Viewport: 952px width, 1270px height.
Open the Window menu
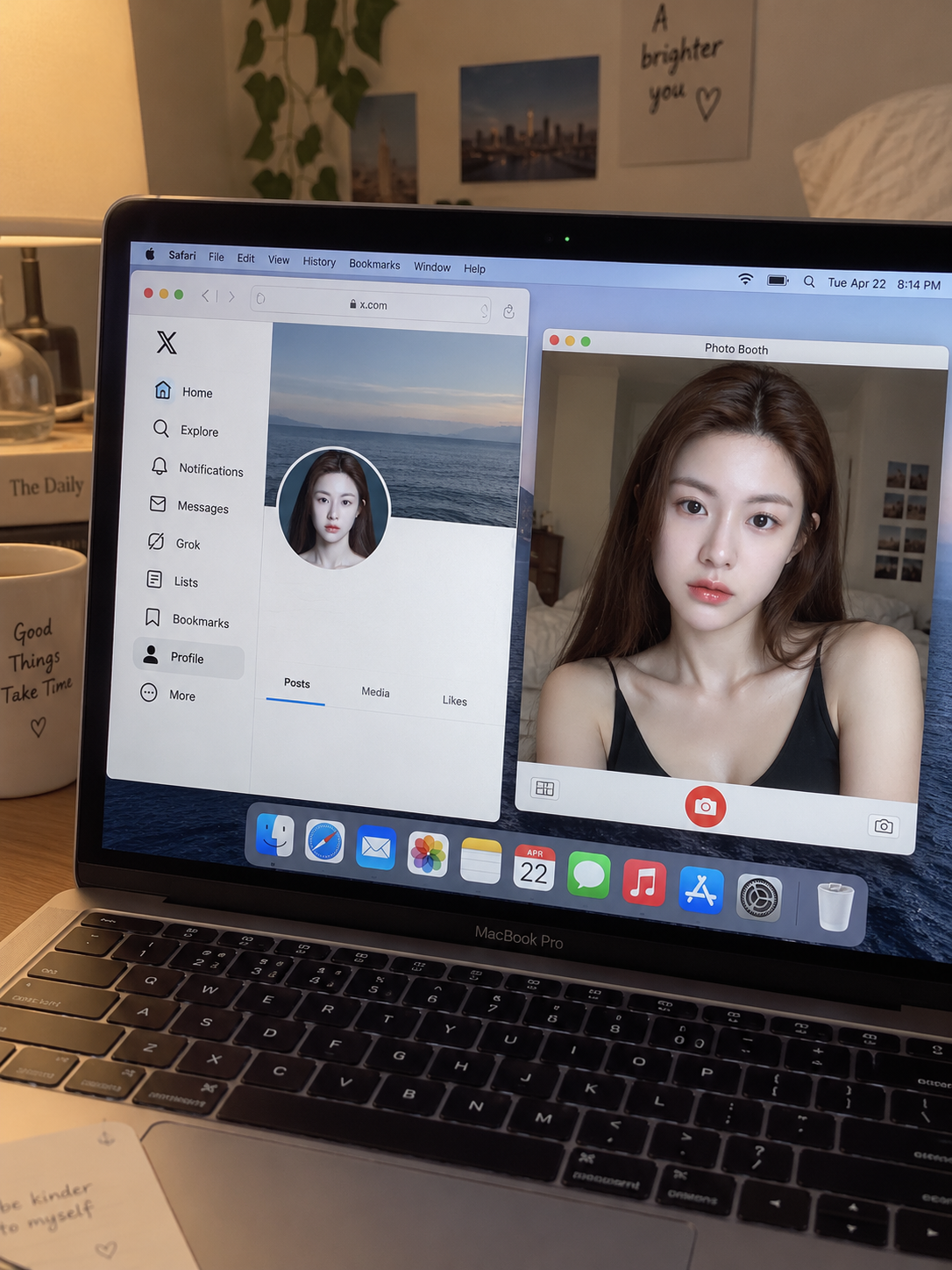coord(432,267)
